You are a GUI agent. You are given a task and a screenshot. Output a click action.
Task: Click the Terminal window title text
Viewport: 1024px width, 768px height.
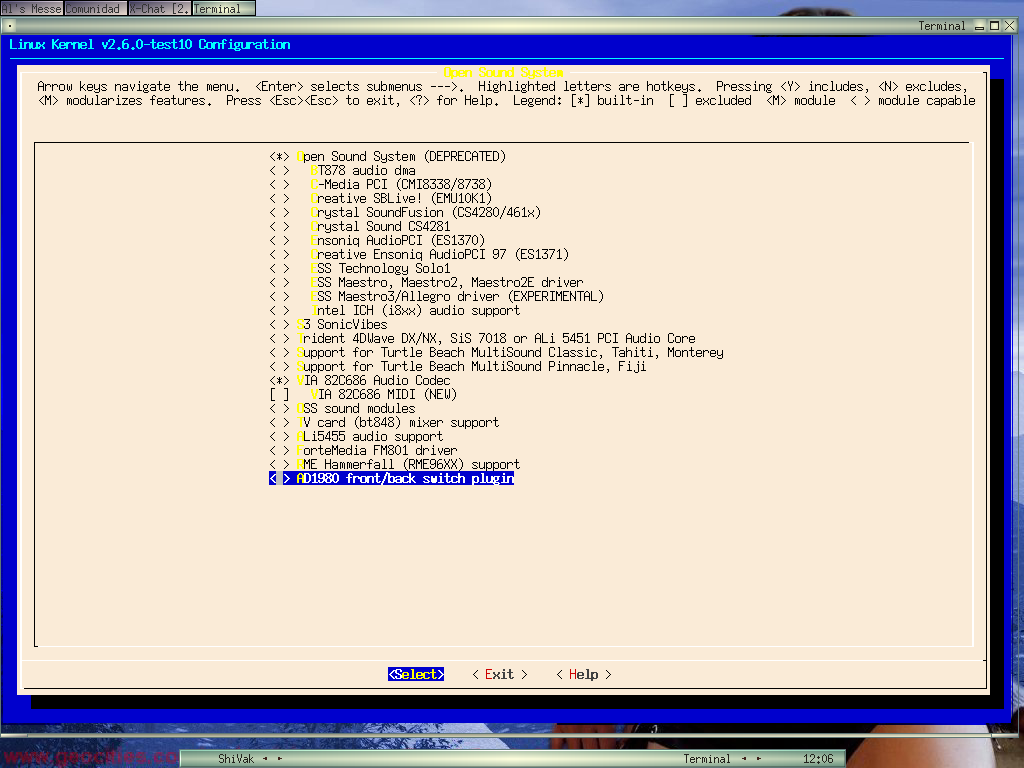point(942,26)
